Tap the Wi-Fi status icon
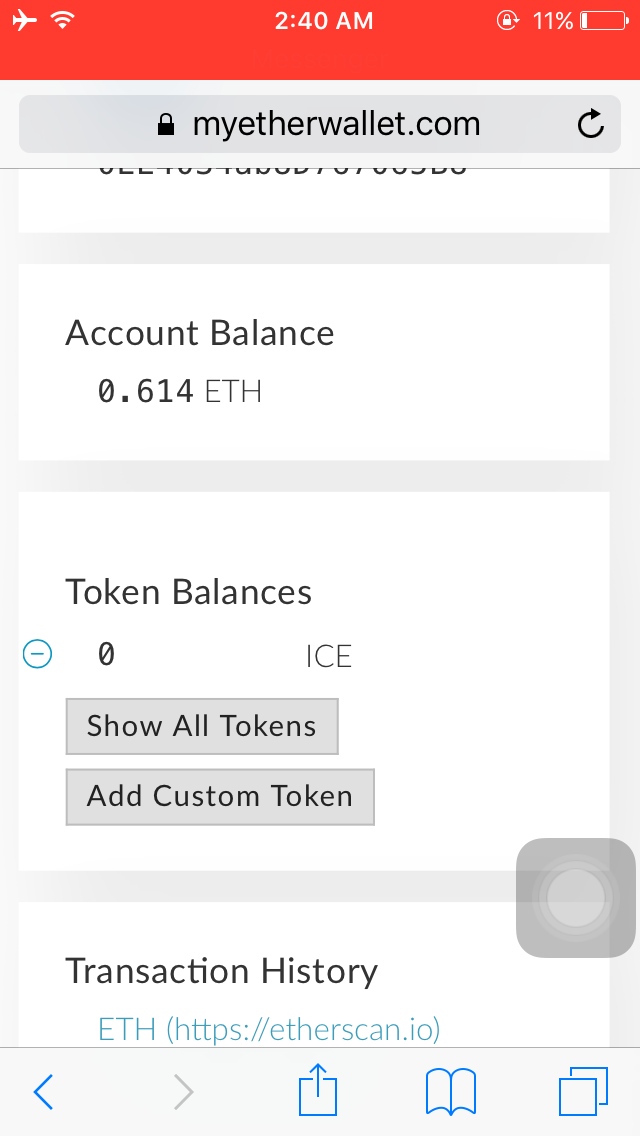The width and height of the screenshot is (640, 1136). coord(64,21)
